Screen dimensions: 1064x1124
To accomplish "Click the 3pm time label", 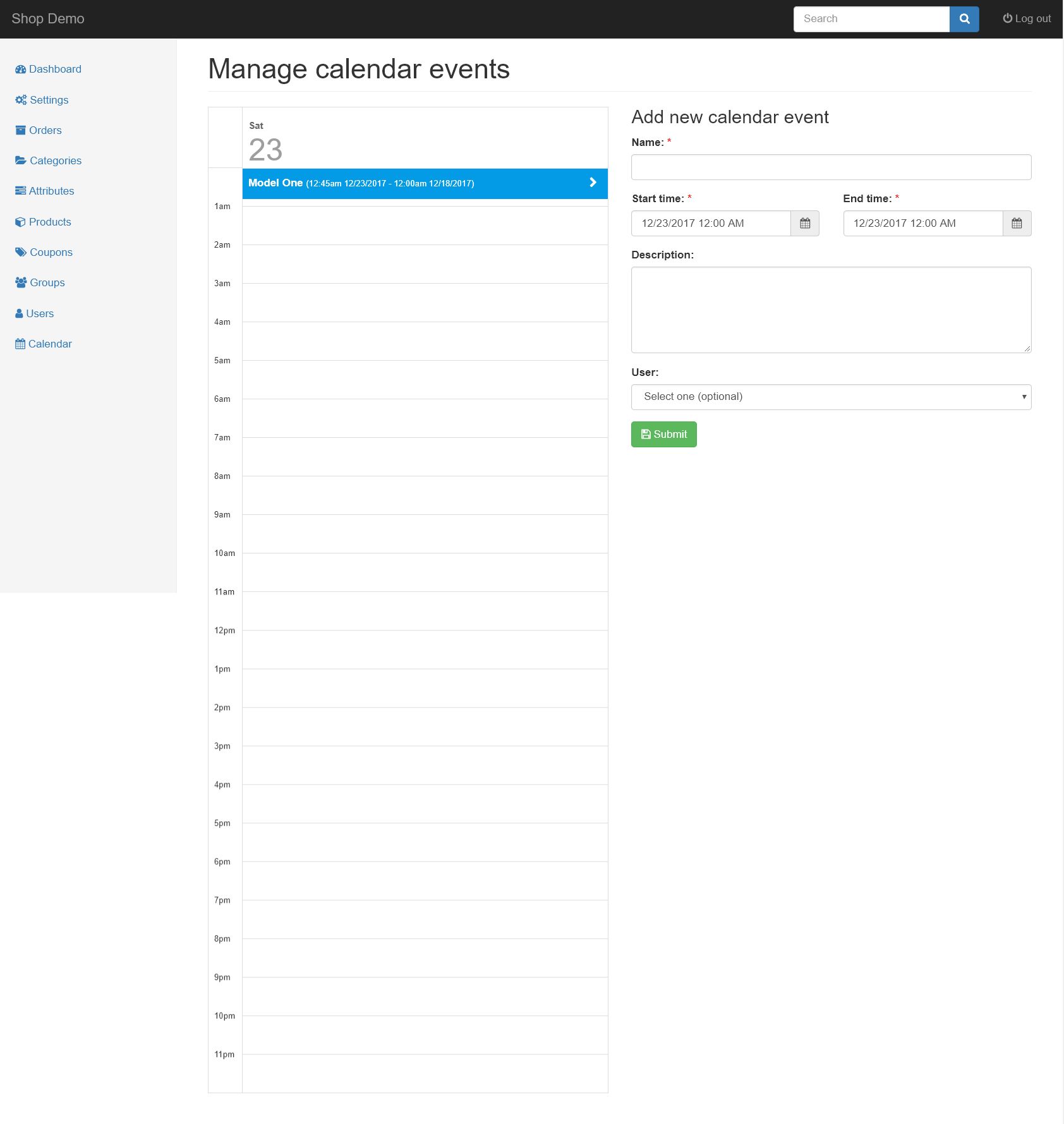I will point(222,746).
